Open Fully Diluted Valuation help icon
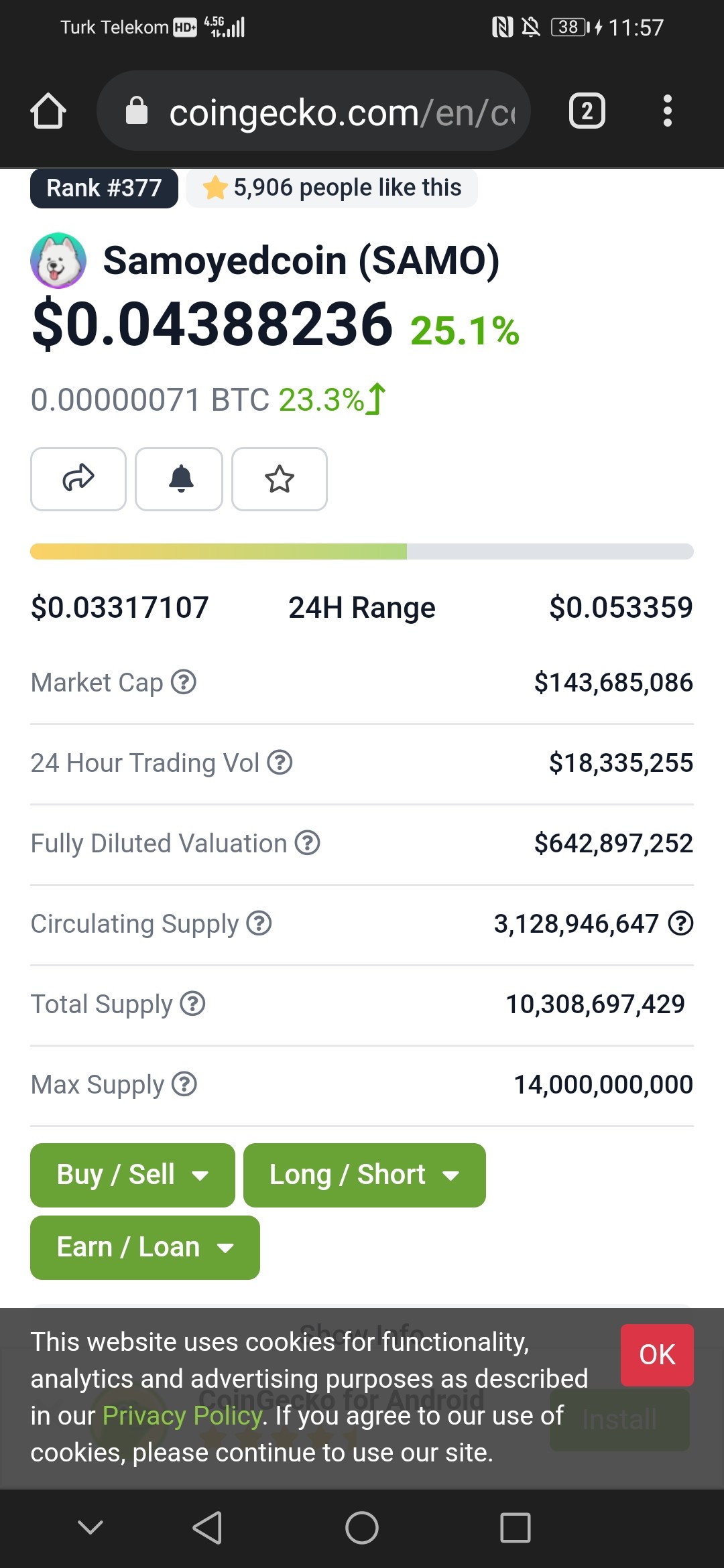Screen dimensions: 724x1568 (308, 843)
